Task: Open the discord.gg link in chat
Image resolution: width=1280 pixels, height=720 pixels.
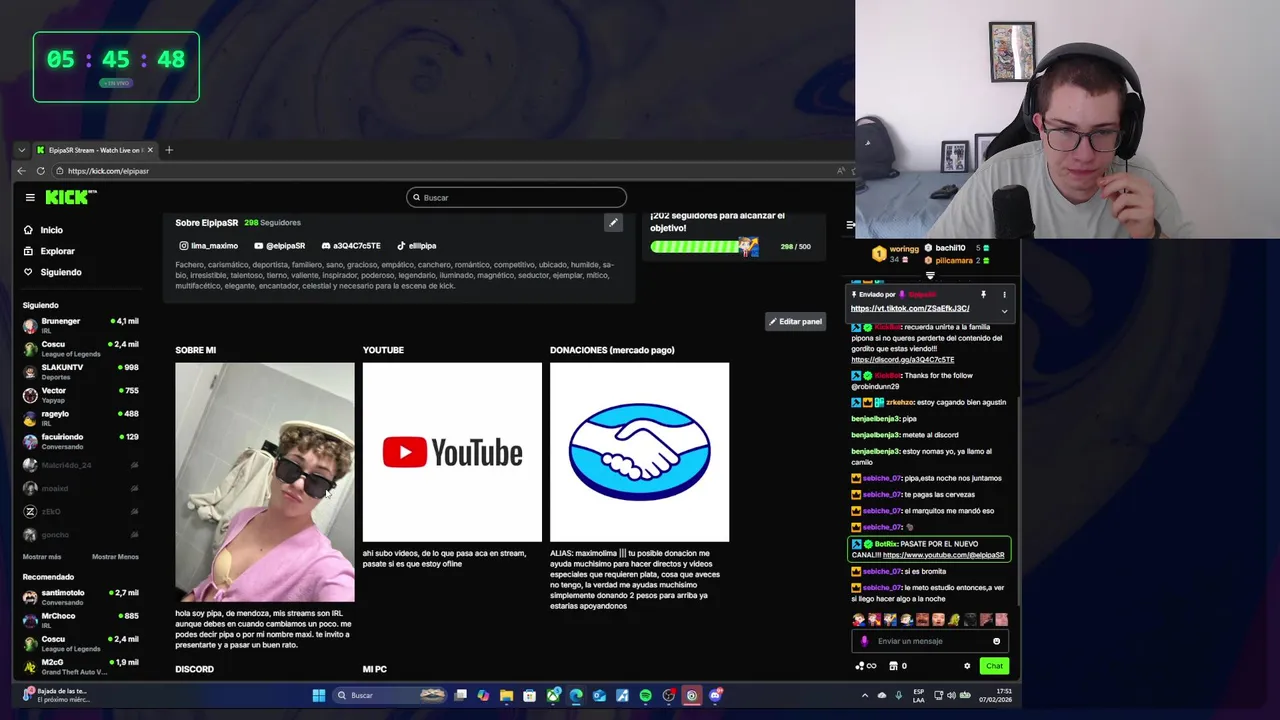Action: (x=903, y=360)
